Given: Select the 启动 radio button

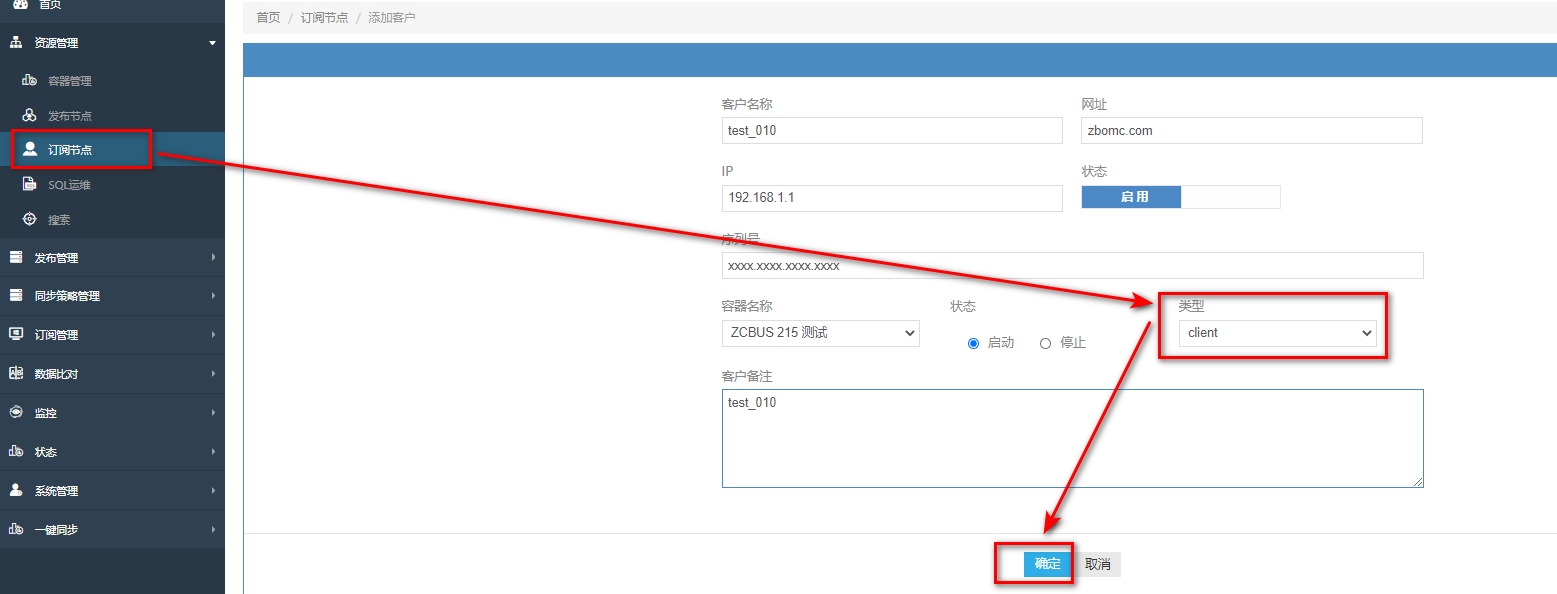Looking at the screenshot, I should click(974, 343).
